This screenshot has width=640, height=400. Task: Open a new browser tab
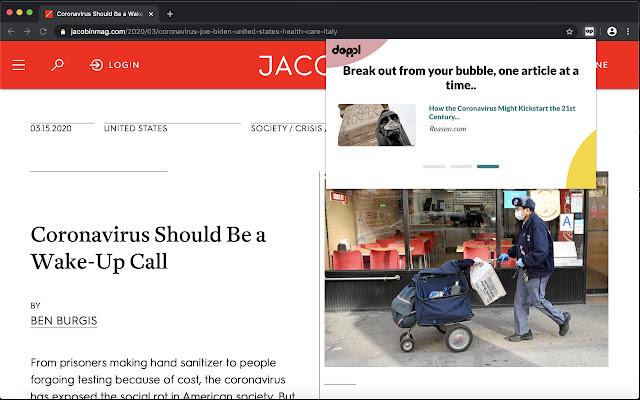[170, 14]
